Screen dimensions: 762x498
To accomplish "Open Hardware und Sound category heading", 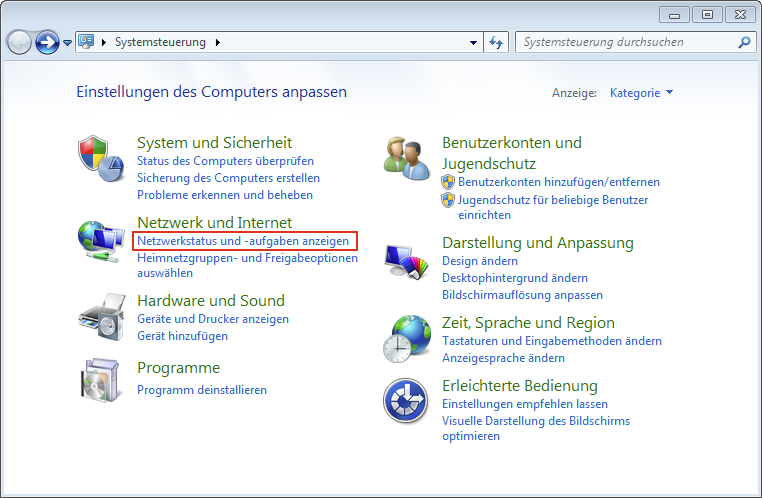I will click(211, 301).
